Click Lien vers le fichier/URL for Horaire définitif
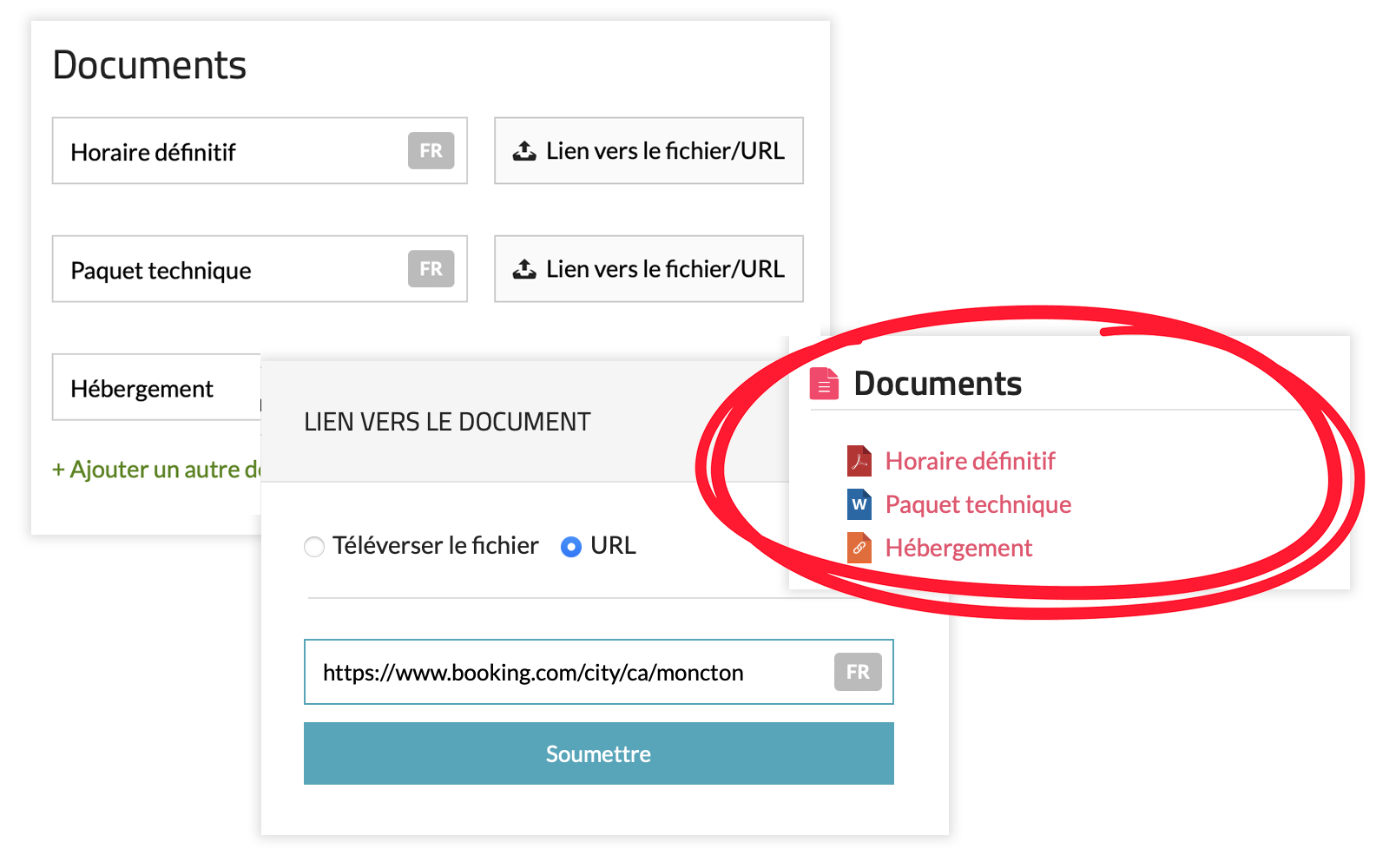This screenshot has height=868, width=1389. tap(648, 151)
